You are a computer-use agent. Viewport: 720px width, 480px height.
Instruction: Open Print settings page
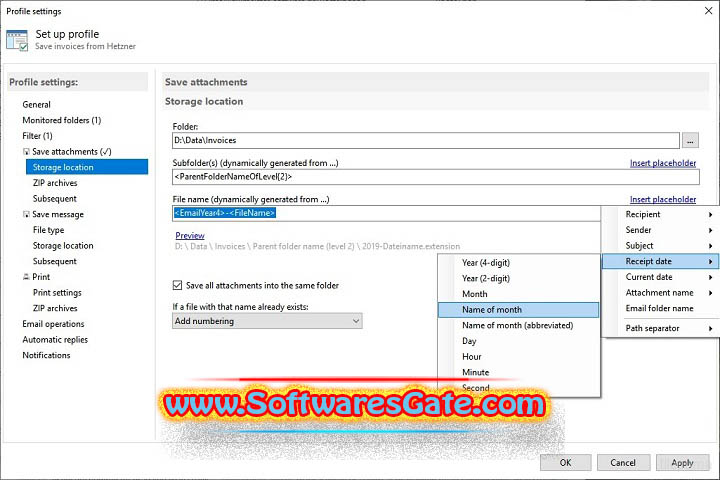tap(57, 293)
